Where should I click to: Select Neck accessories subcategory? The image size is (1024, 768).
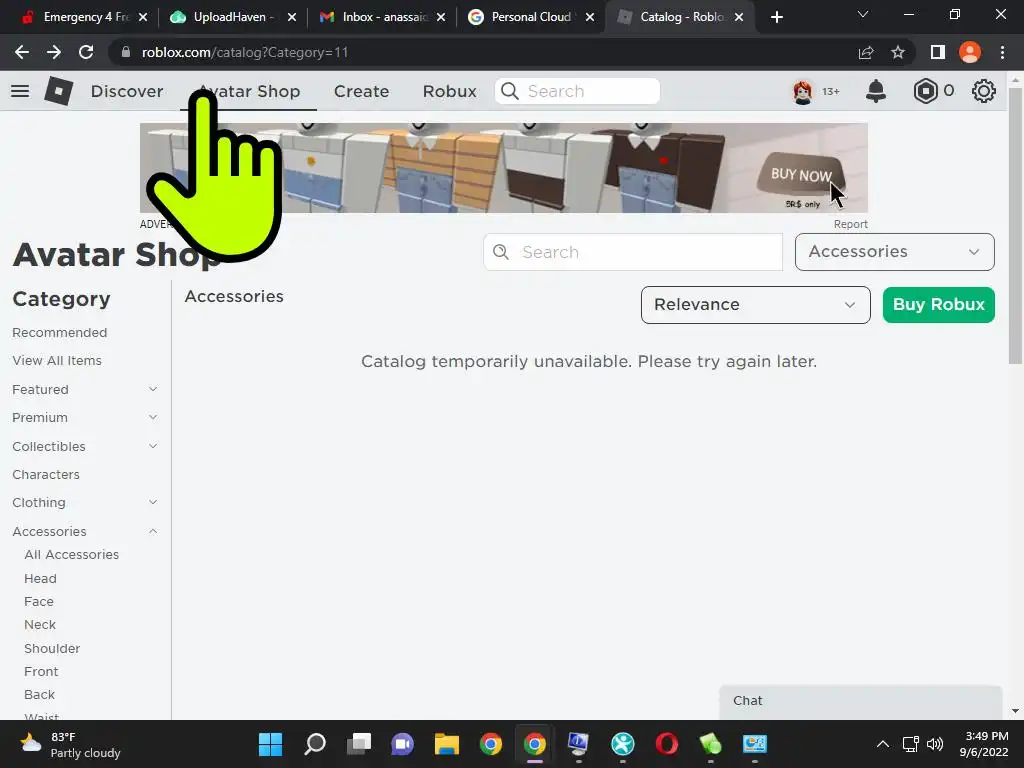40,625
